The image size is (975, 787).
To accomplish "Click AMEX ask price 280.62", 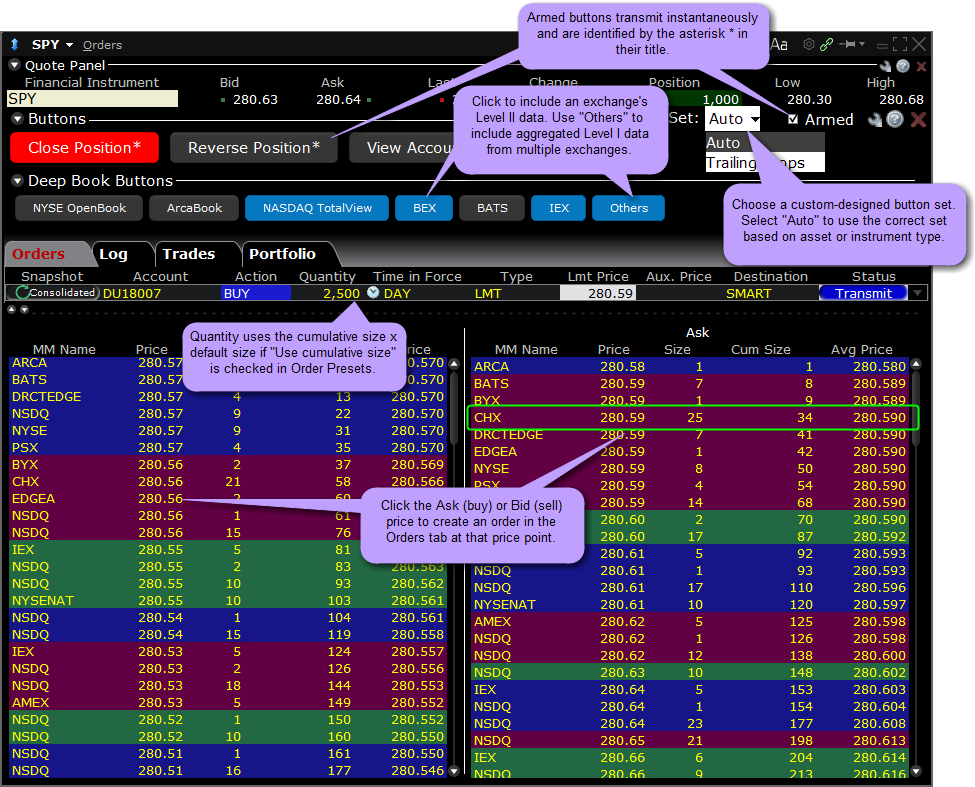I will (x=622, y=622).
